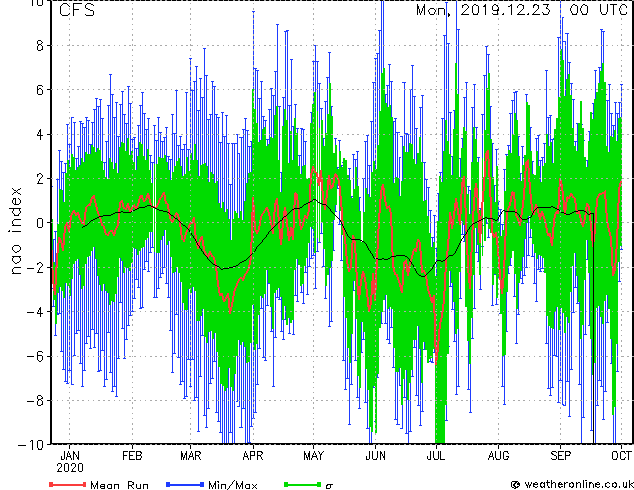This screenshot has width=634, height=490.
Task: Click the y-axis value 0
Action: click(40, 223)
